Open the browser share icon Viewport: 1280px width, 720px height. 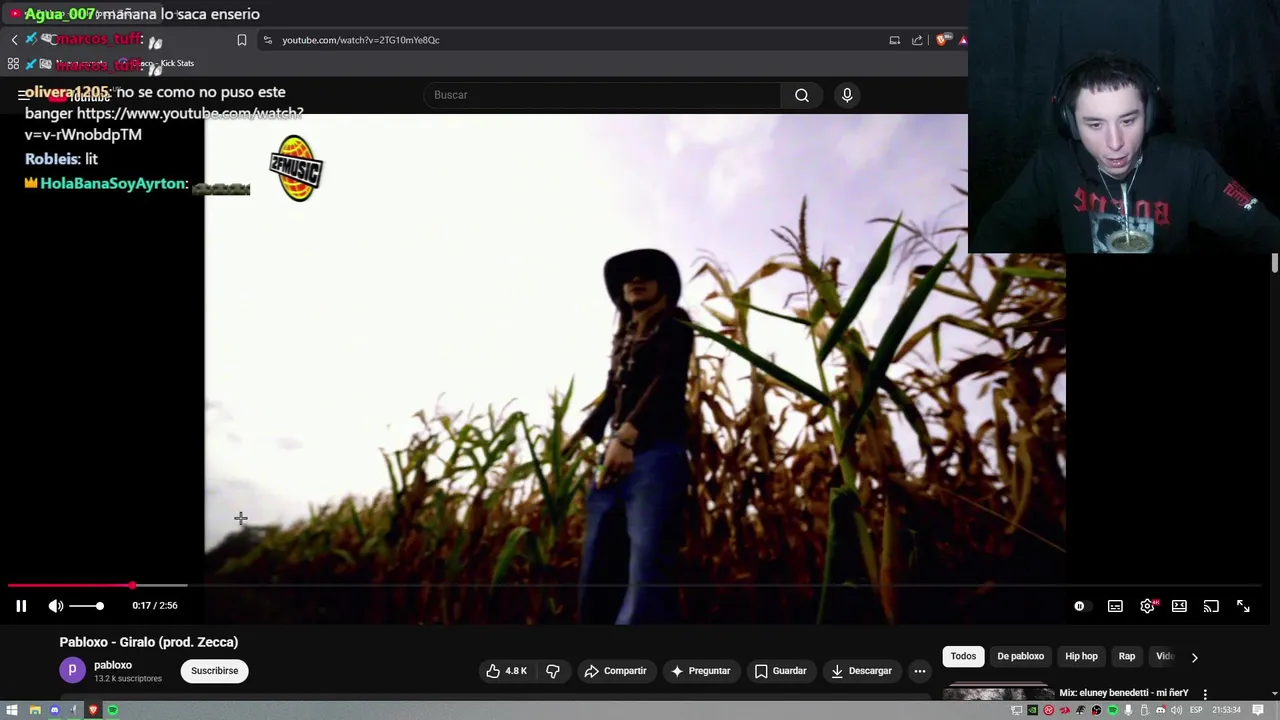click(x=917, y=40)
